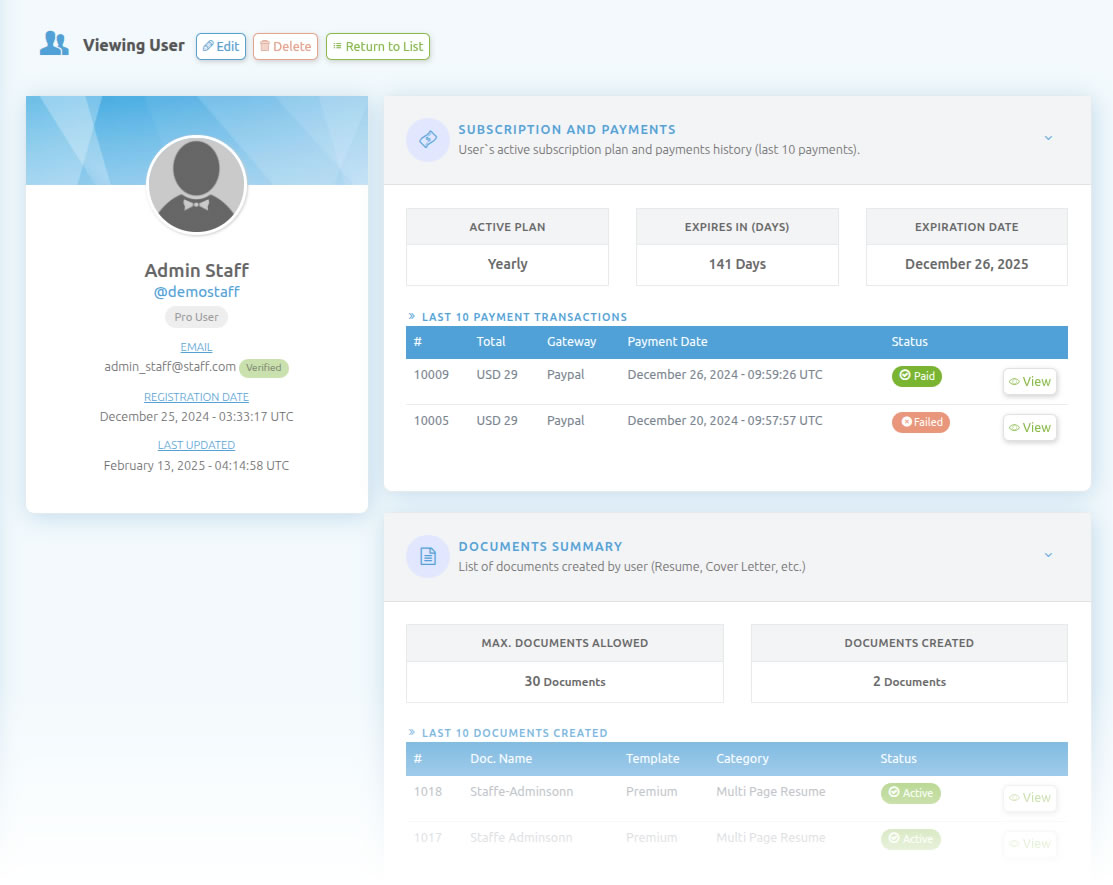Click the Gateway column header

tap(571, 341)
